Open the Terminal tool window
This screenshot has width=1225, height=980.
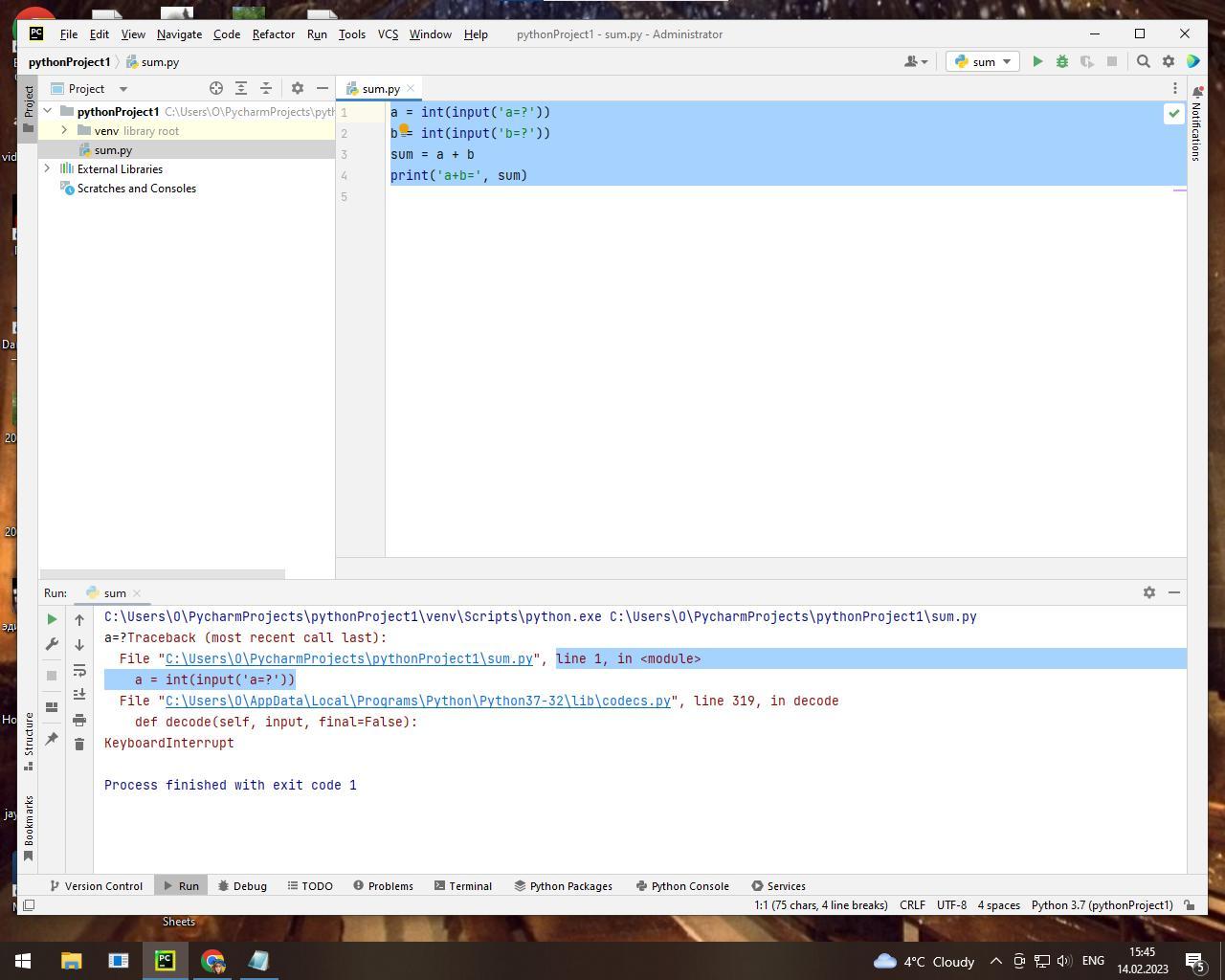pyautogui.click(x=462, y=886)
